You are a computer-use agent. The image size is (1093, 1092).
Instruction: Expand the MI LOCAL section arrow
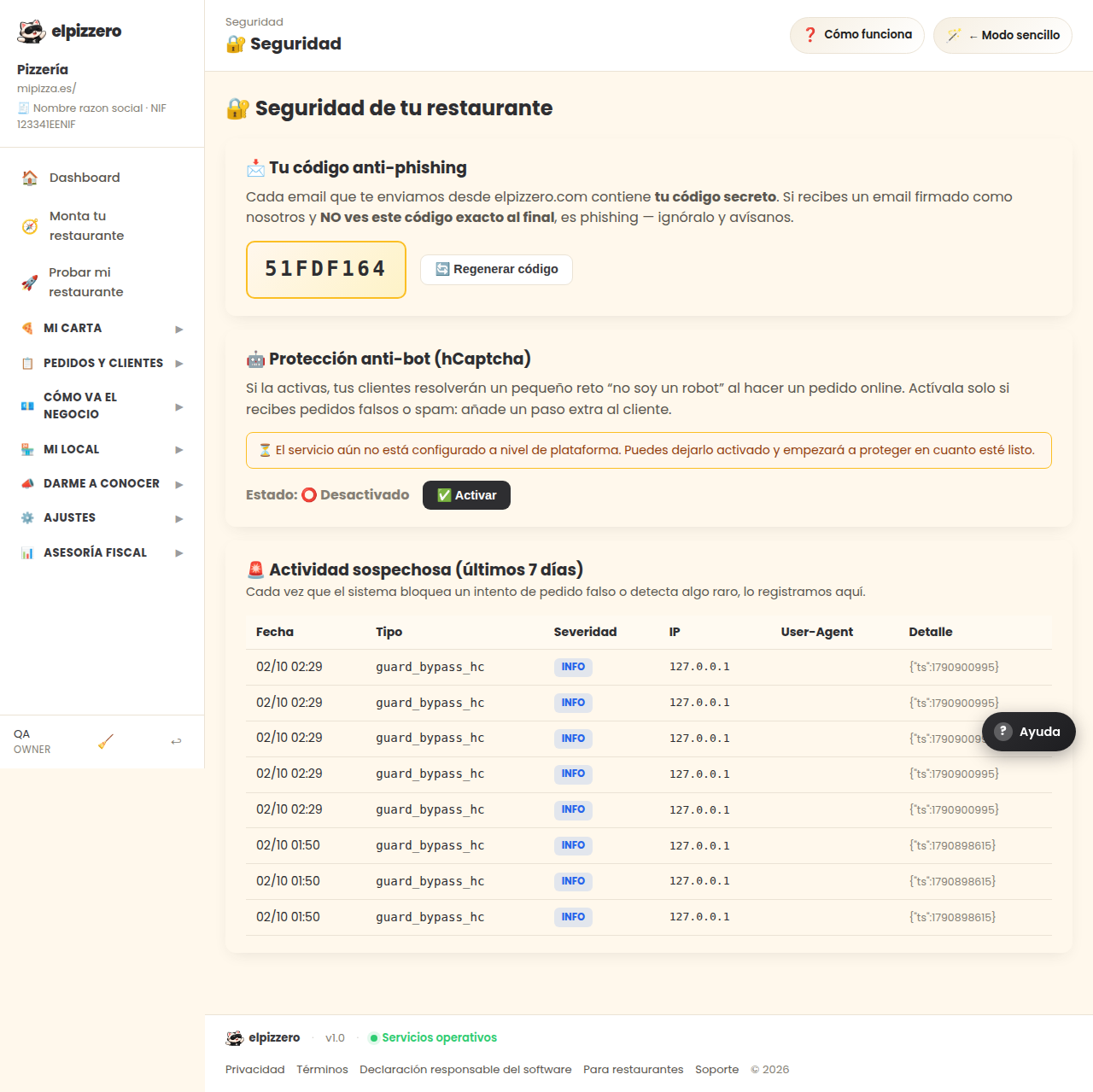pos(179,449)
